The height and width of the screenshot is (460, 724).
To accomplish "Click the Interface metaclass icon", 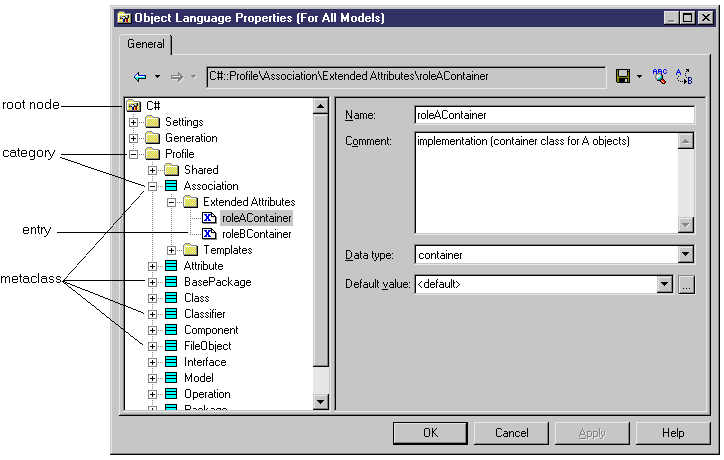I will (x=171, y=362).
